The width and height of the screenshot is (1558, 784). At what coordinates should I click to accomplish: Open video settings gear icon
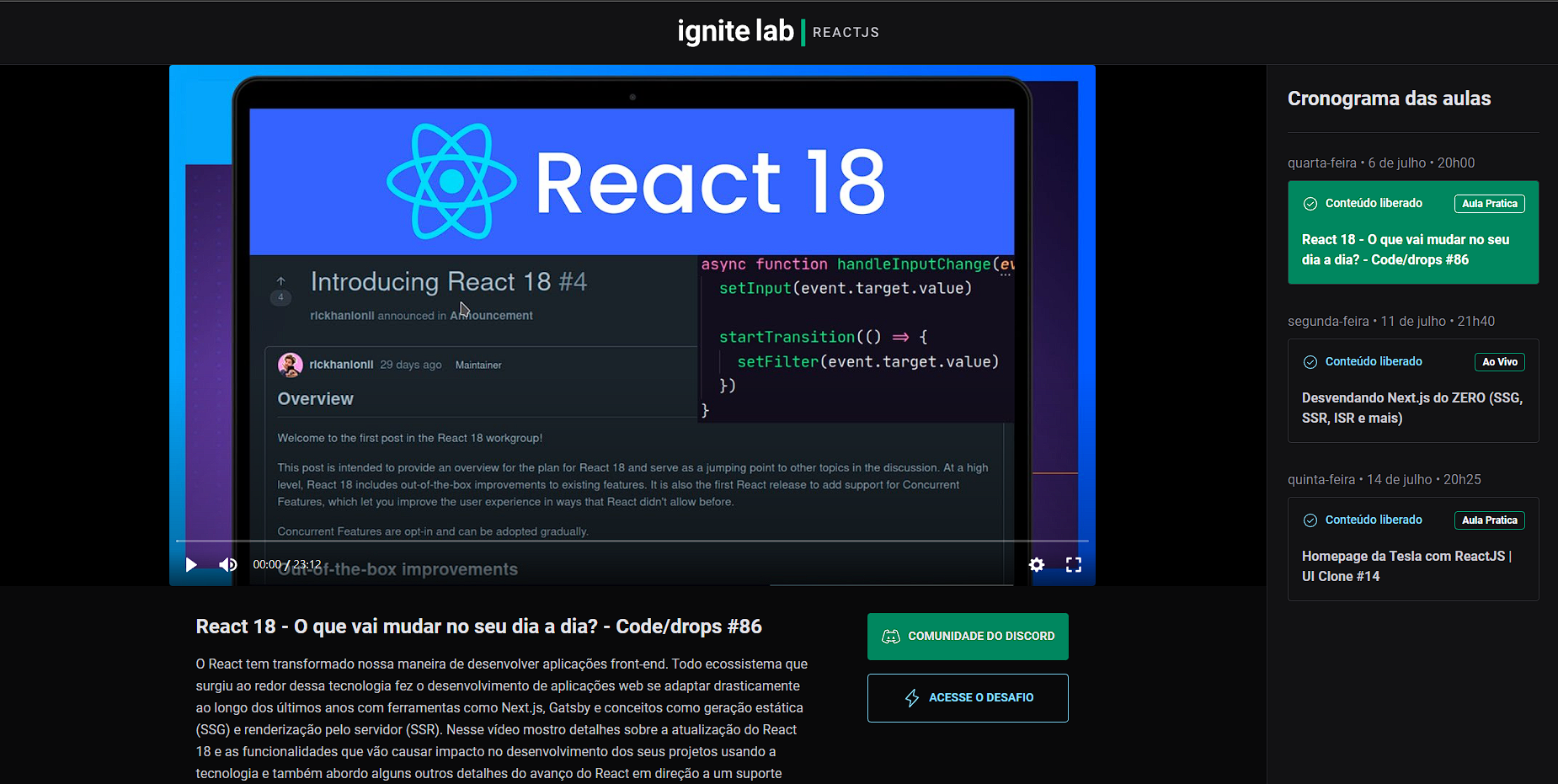pos(1037,564)
